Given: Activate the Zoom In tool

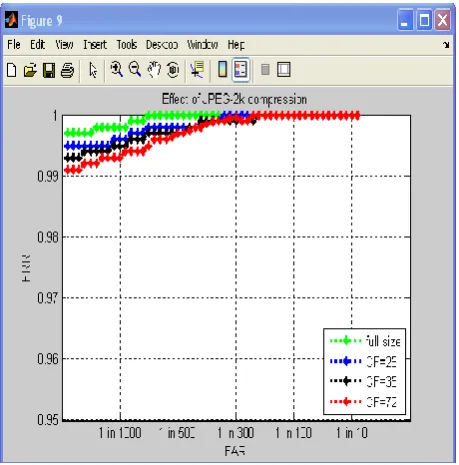Looking at the screenshot, I should click(x=116, y=70).
